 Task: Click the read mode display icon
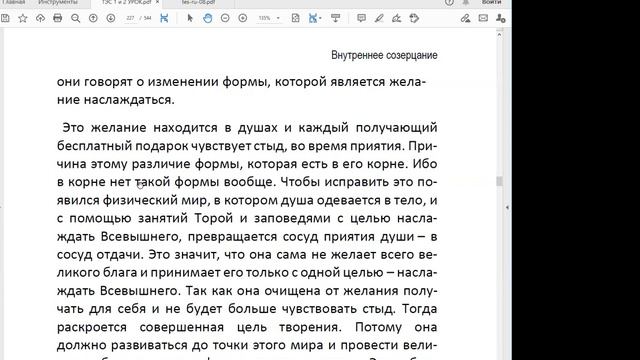coord(336,18)
